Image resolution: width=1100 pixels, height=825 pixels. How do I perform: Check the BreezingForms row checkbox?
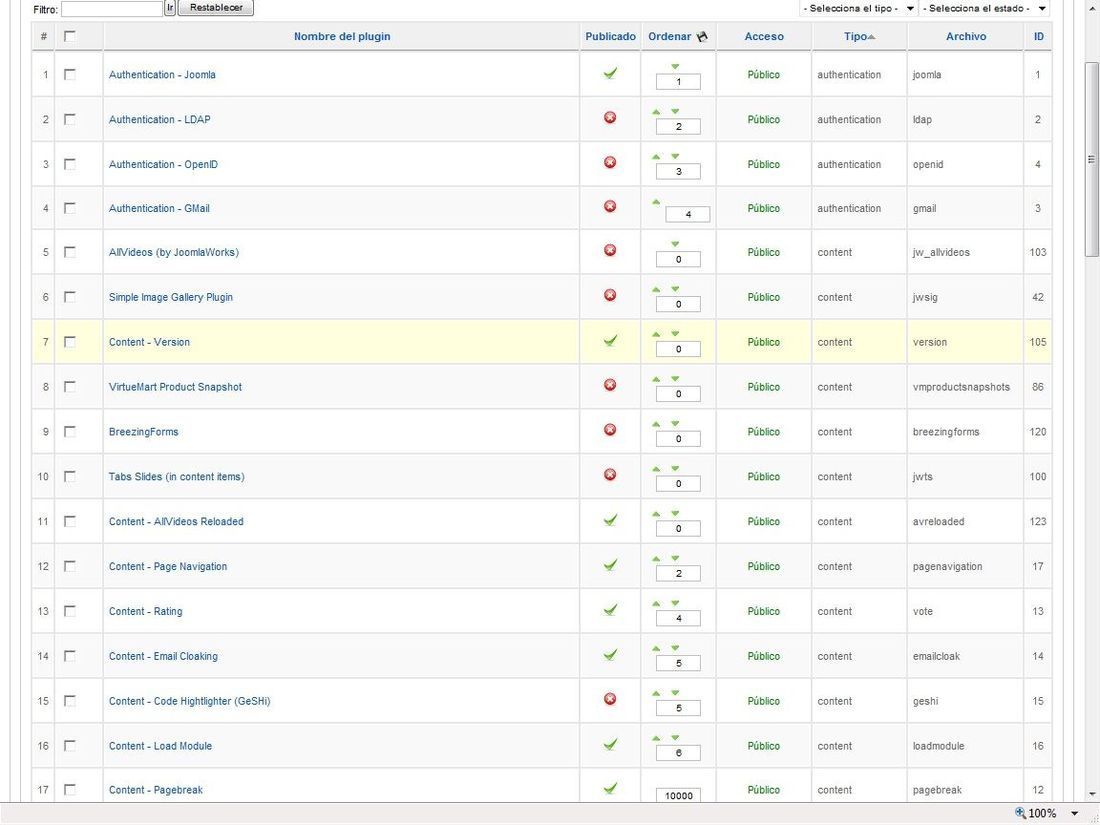69,431
